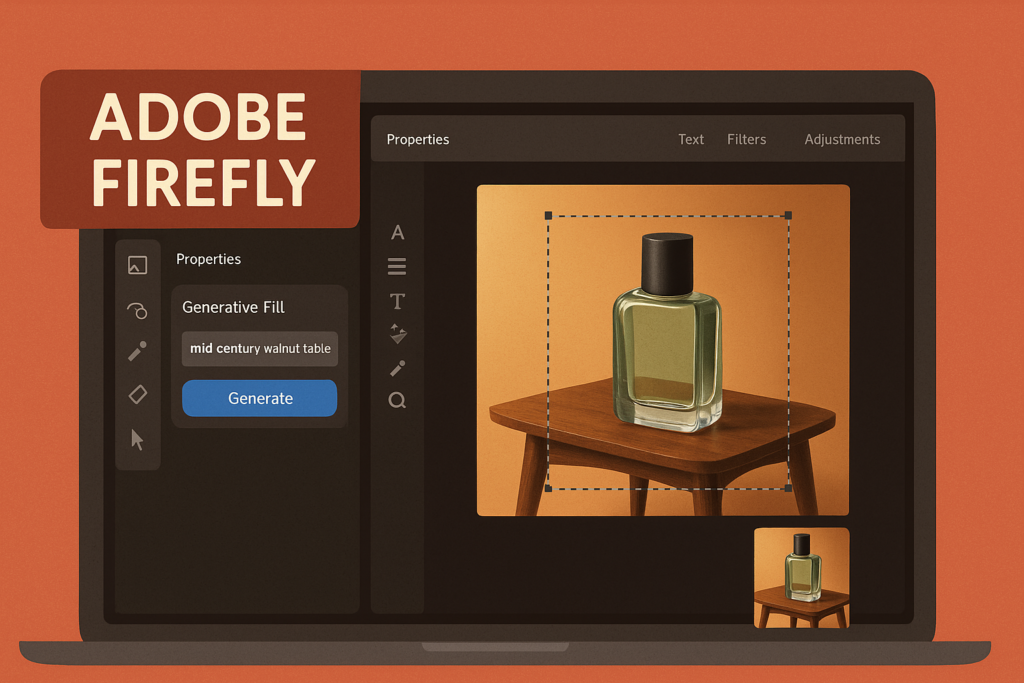1024x683 pixels.
Task: Click the image icon in the left toolbar
Action: click(x=138, y=265)
